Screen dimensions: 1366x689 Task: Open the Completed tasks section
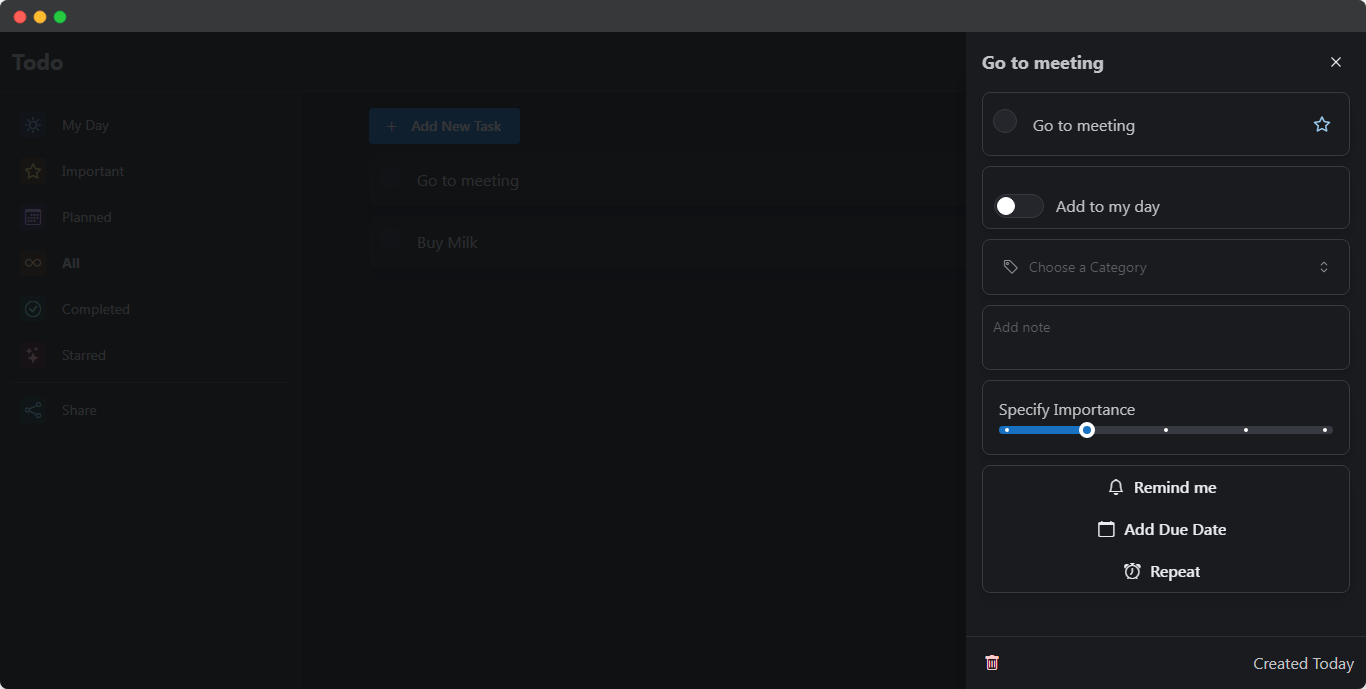(x=95, y=309)
